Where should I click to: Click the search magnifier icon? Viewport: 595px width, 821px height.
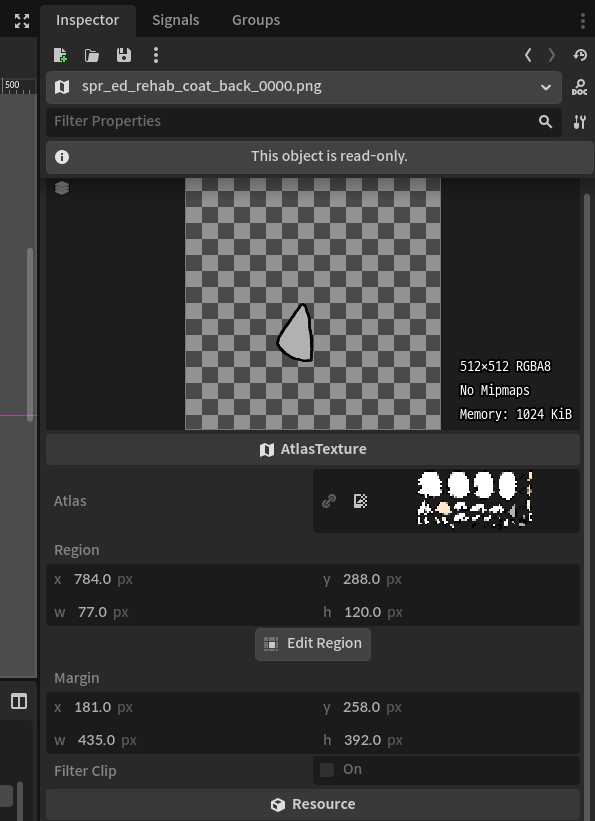pyautogui.click(x=545, y=122)
